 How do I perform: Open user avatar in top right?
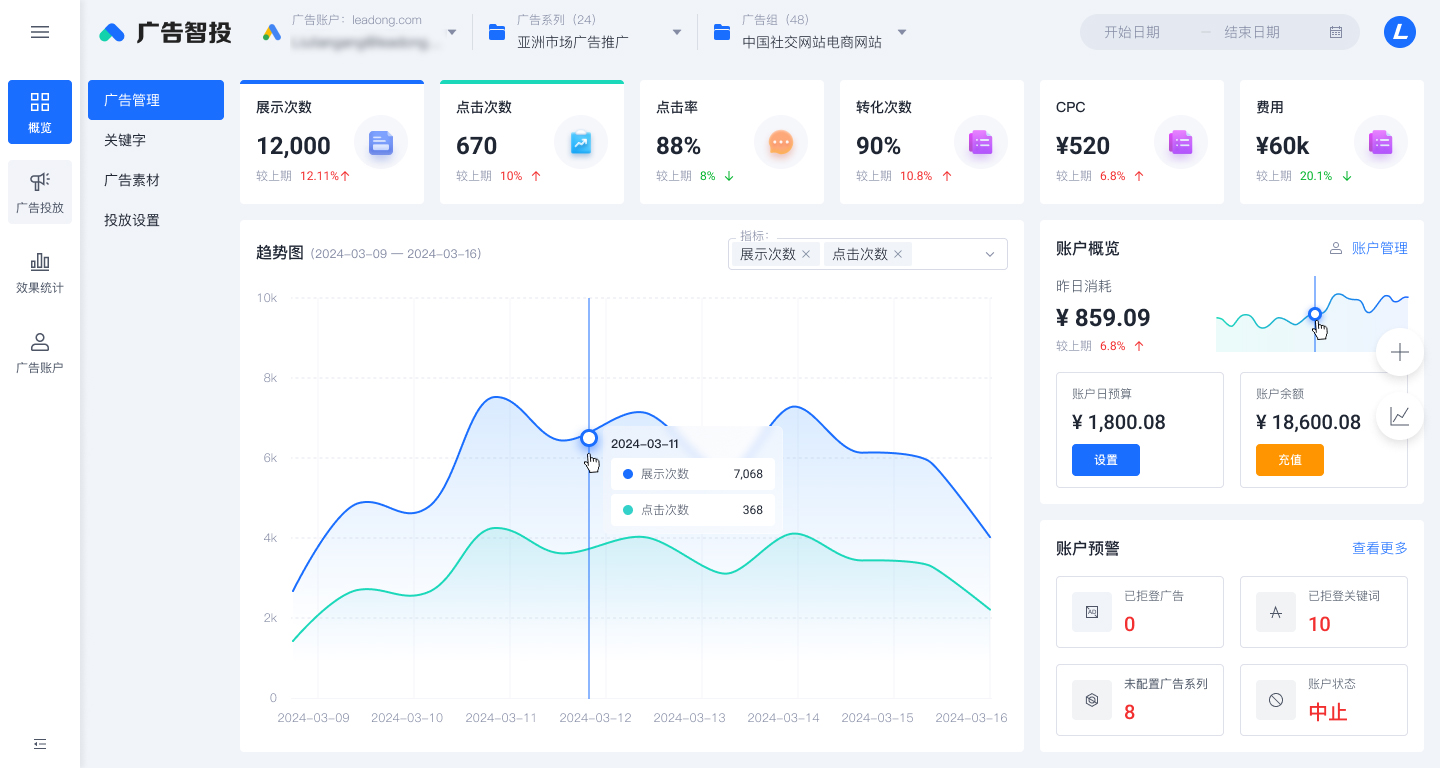(1400, 32)
